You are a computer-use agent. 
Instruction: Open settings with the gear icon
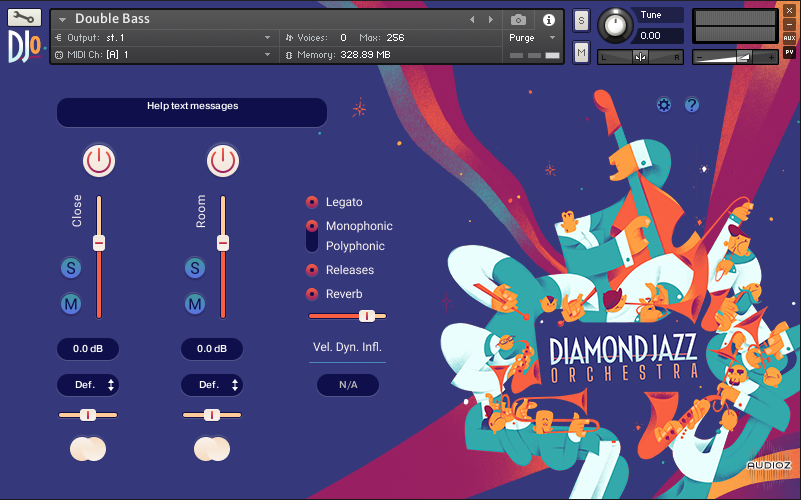pyautogui.click(x=664, y=105)
